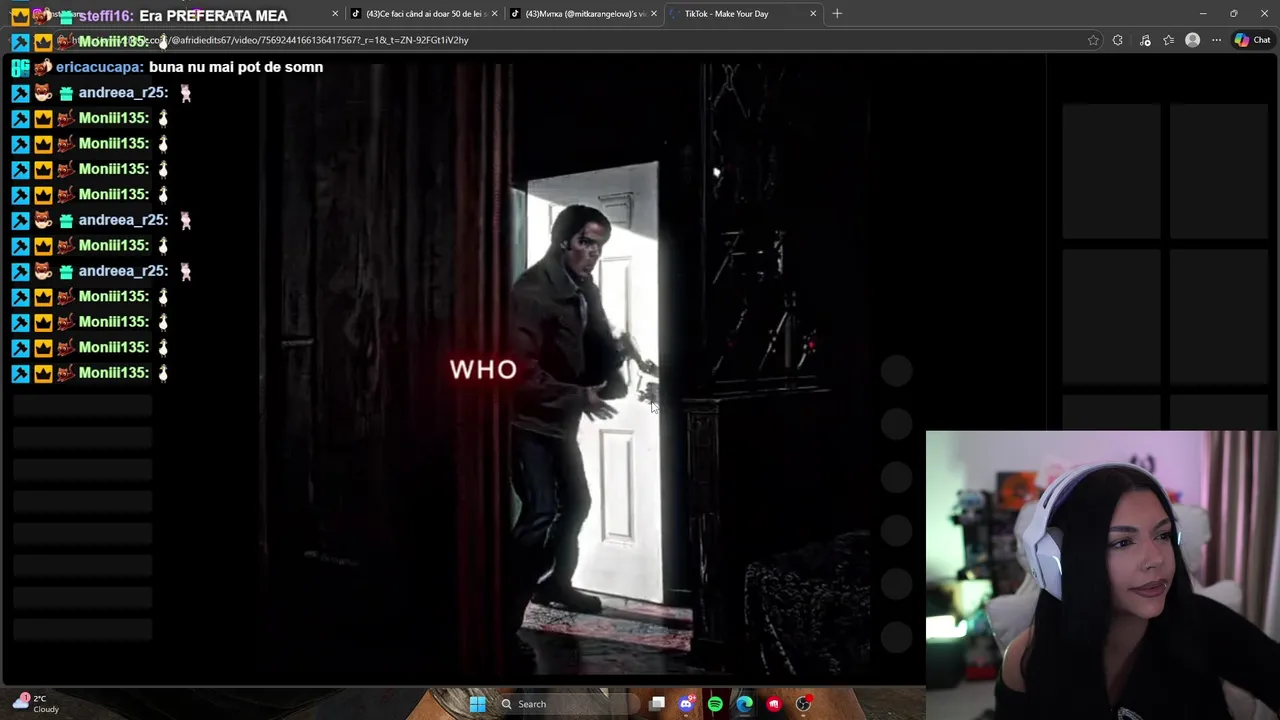The width and height of the screenshot is (1280, 720).
Task: Open Task View from the taskbar
Action: click(657, 704)
